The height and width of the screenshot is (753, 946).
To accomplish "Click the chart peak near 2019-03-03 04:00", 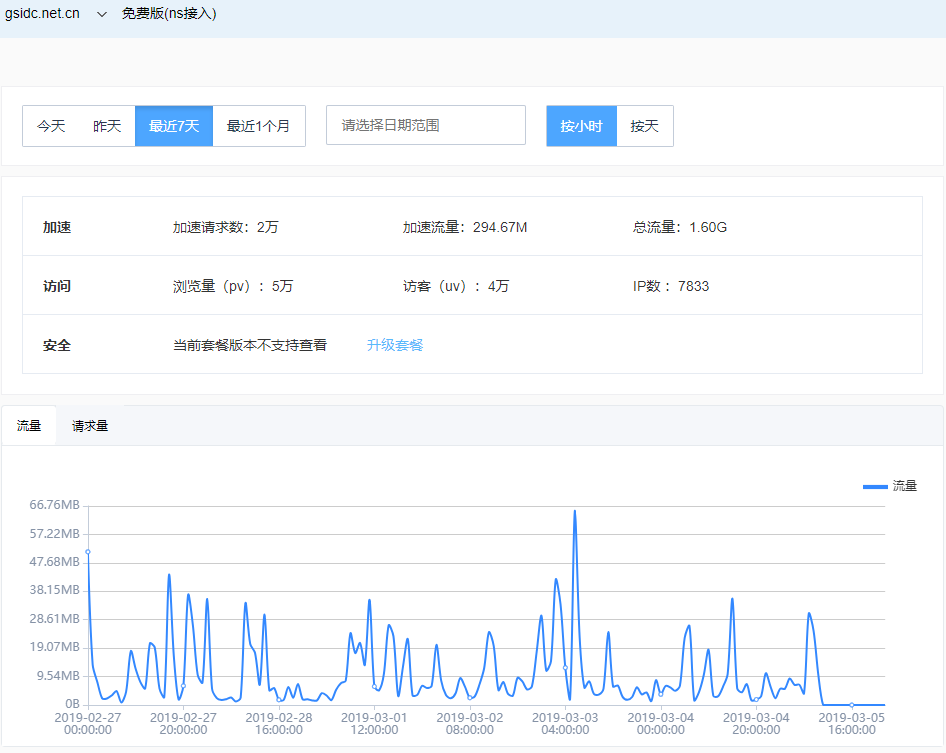I will coord(575,511).
